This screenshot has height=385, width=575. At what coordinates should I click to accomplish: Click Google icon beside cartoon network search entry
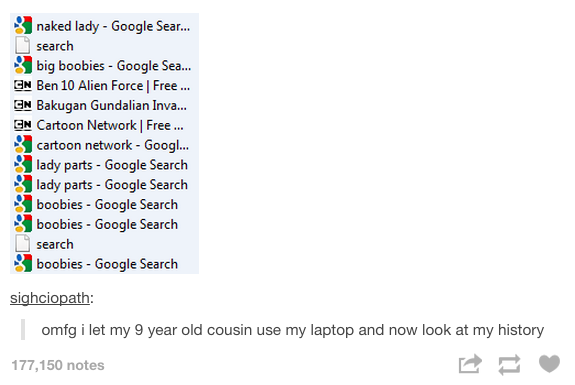point(23,144)
